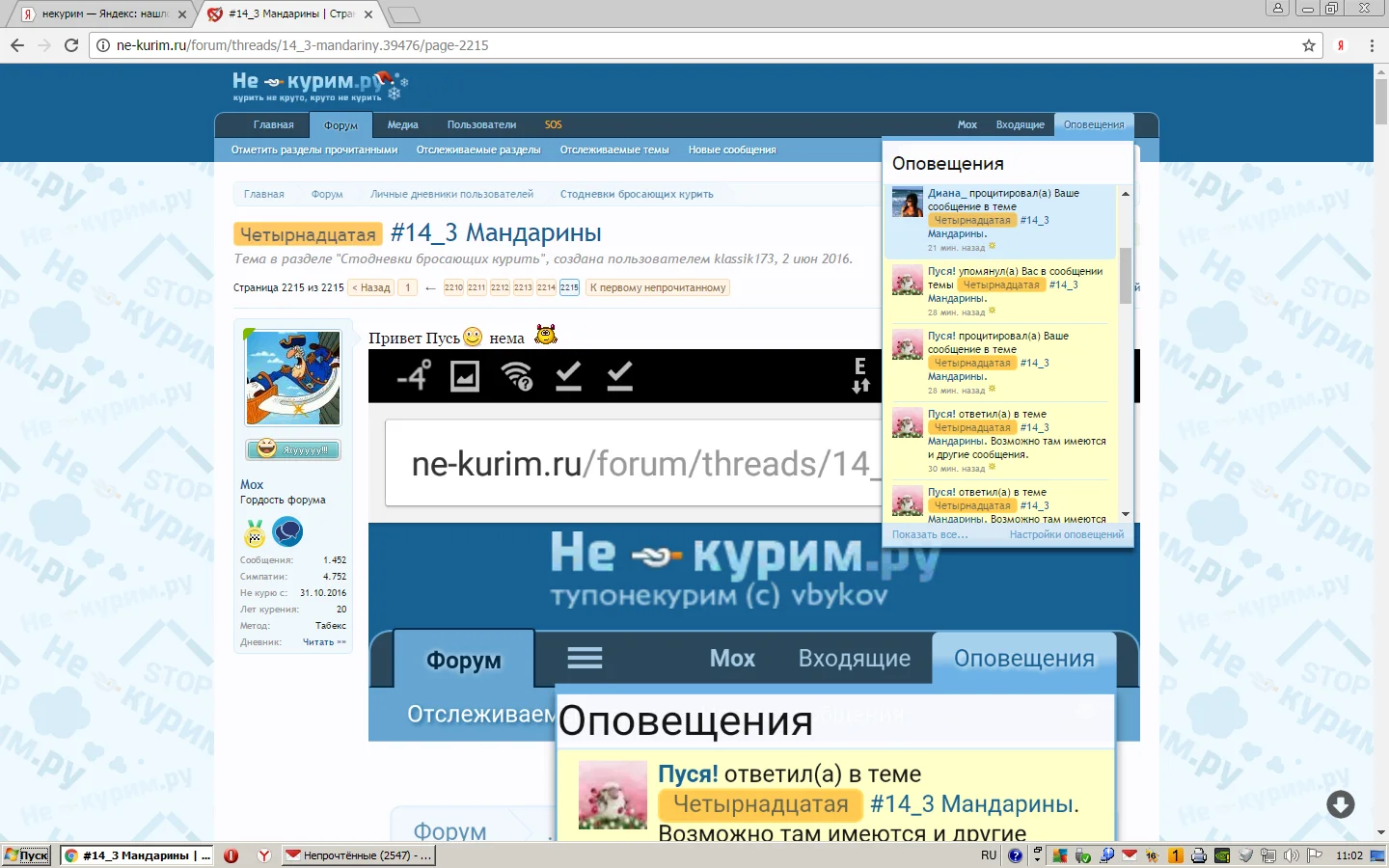Viewport: 1389px width, 868px height.
Task: Click the smiling emoji after 'Привет Пусь'
Action: (x=473, y=337)
